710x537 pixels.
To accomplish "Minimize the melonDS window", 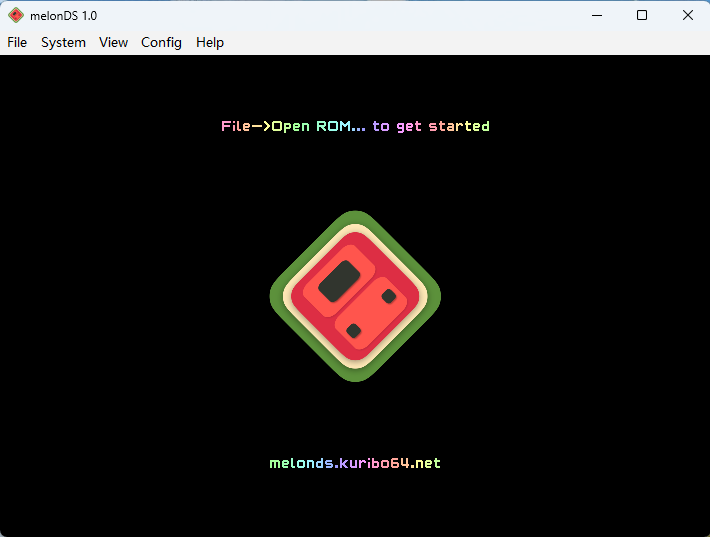I will (x=597, y=15).
